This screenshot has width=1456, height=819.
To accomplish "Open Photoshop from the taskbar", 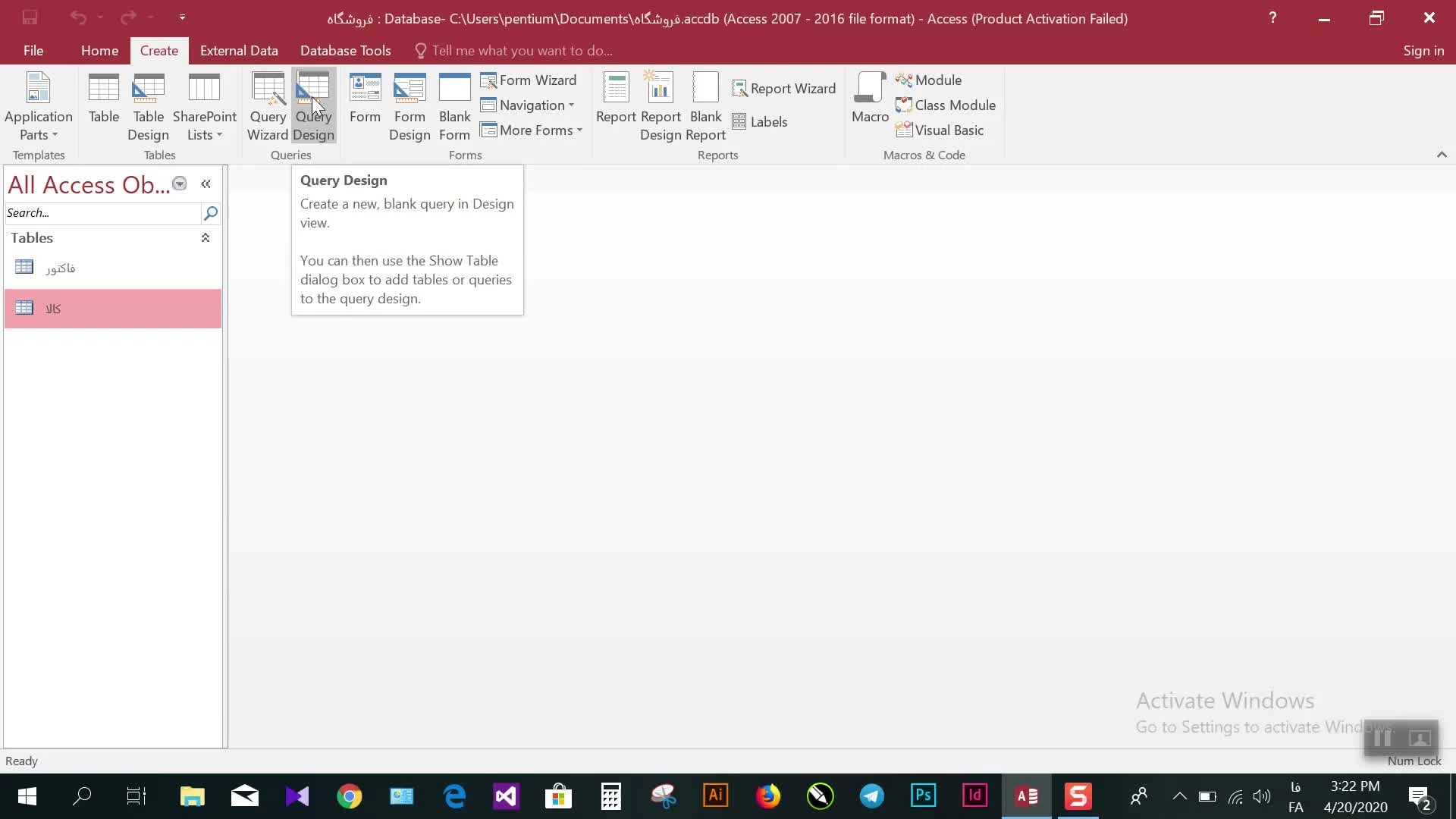I will click(923, 796).
